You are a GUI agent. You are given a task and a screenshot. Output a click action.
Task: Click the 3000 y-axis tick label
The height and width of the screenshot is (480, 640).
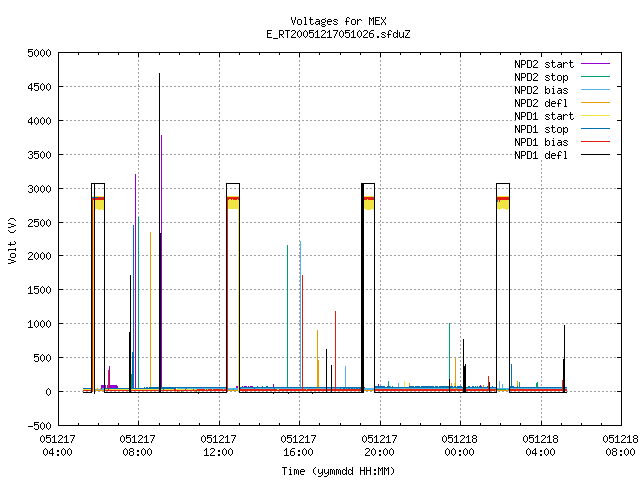(39, 189)
